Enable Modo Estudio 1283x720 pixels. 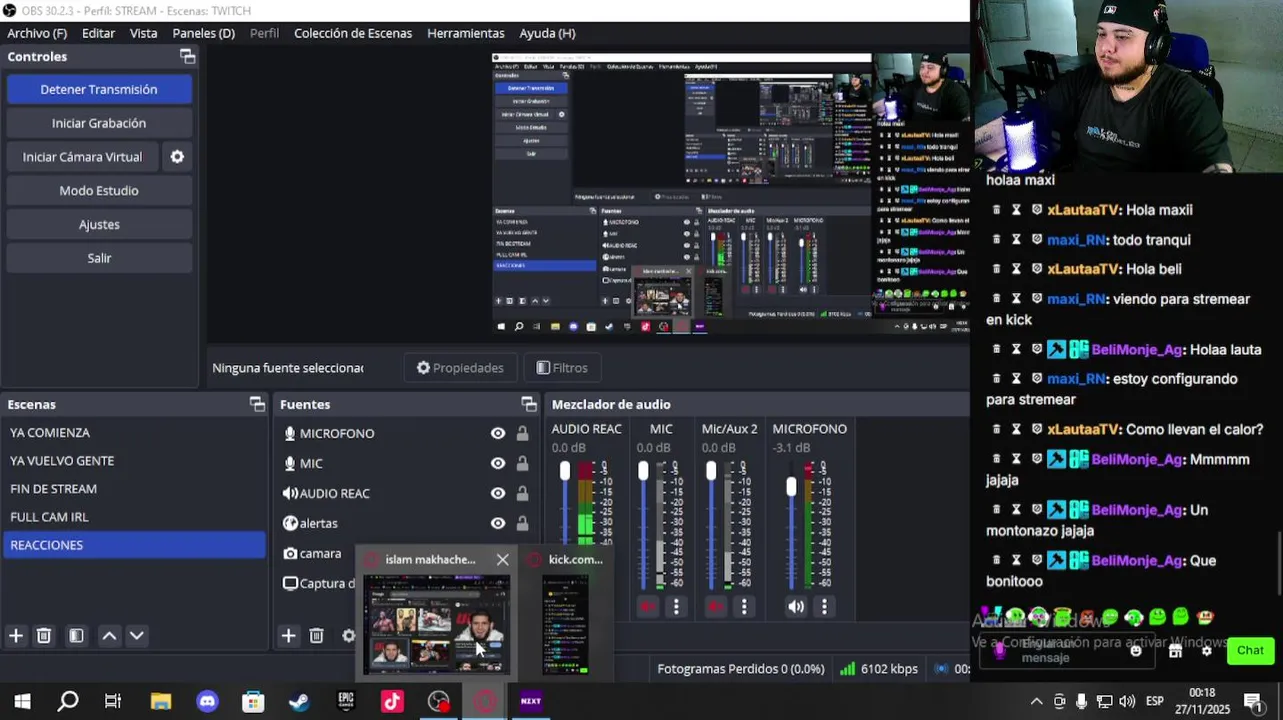pyautogui.click(x=99, y=191)
